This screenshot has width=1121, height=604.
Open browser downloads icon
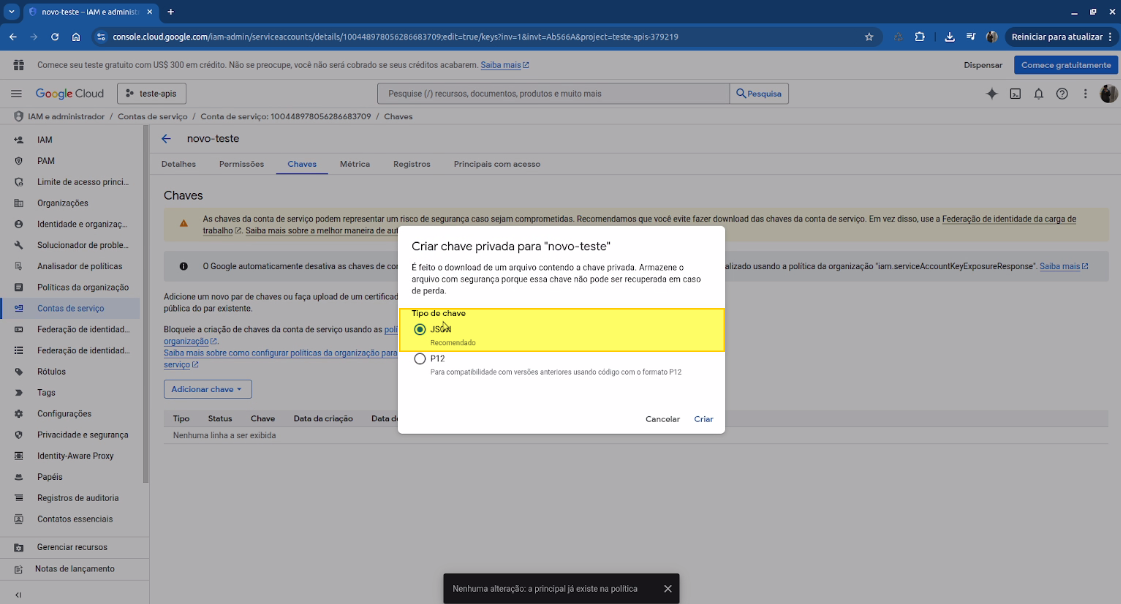pyautogui.click(x=949, y=36)
